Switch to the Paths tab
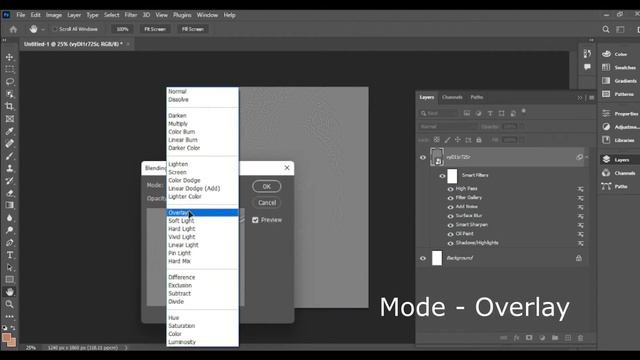 pyautogui.click(x=476, y=97)
